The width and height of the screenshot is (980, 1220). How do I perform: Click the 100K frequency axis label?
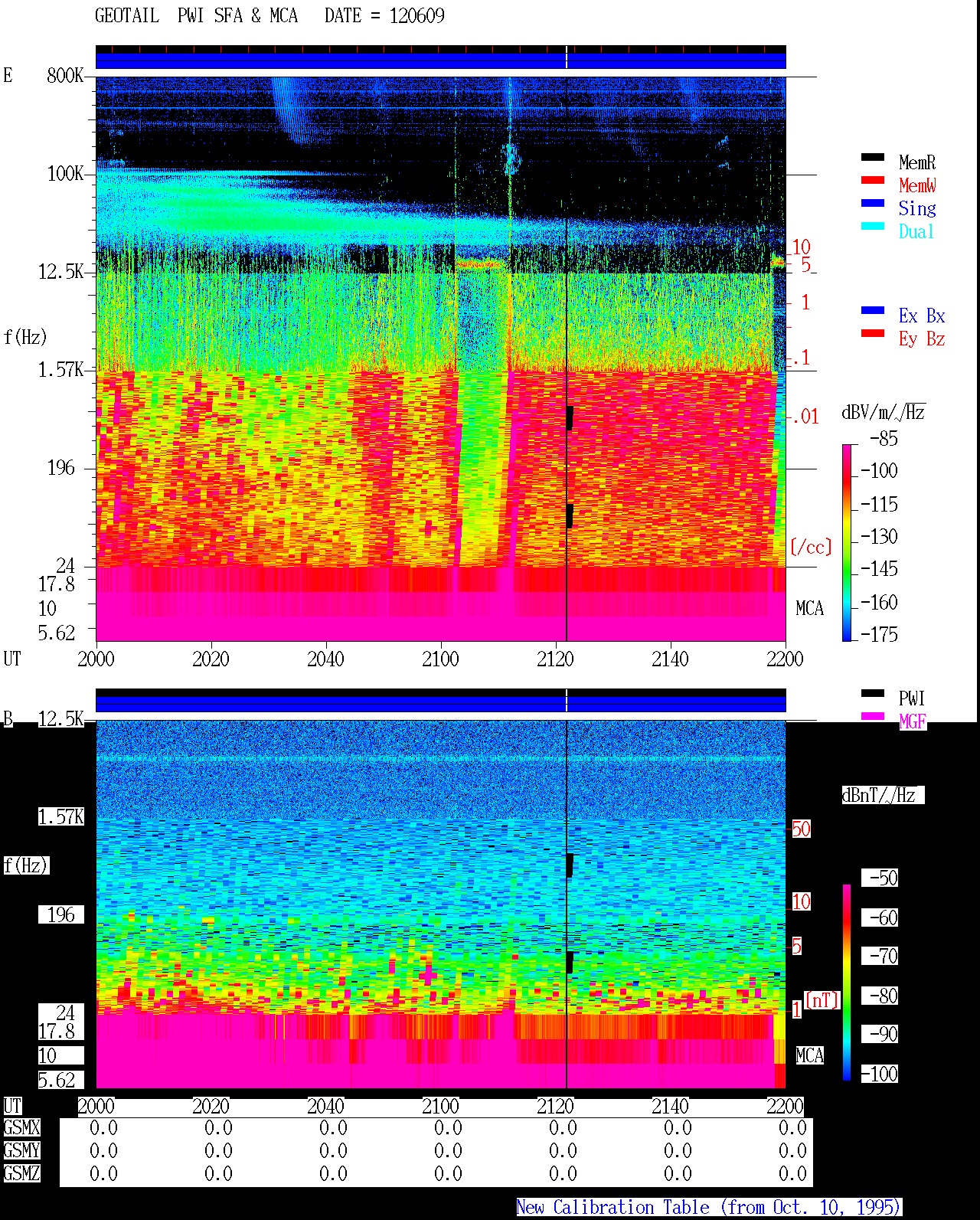click(x=65, y=173)
